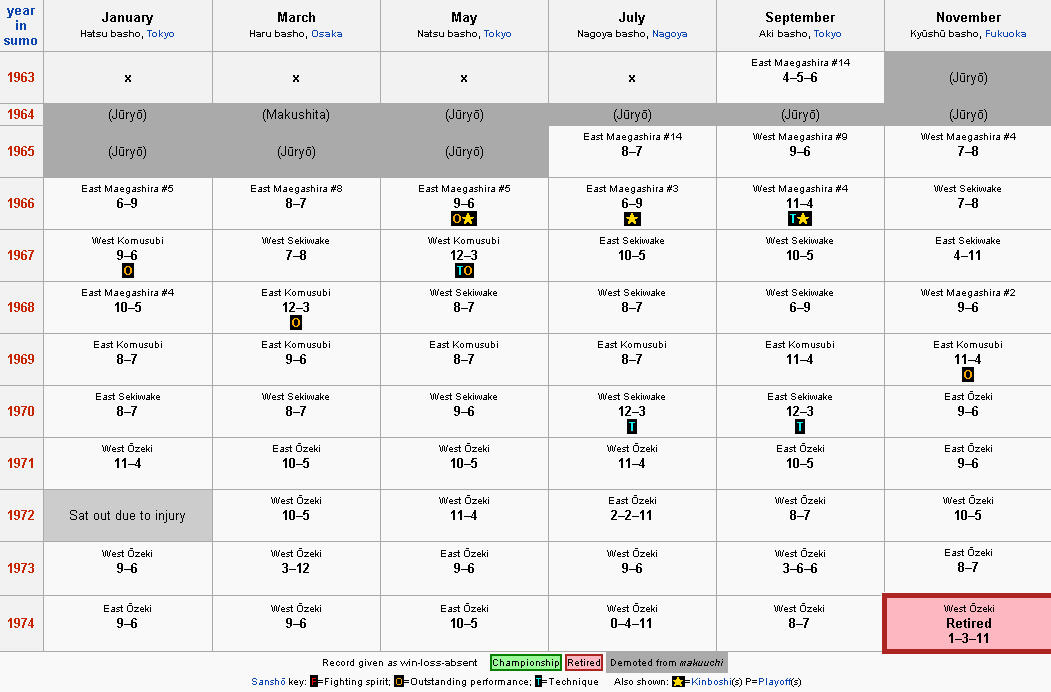Open the 'year in sumo' header link
The height and width of the screenshot is (692, 1051).
click(x=21, y=25)
